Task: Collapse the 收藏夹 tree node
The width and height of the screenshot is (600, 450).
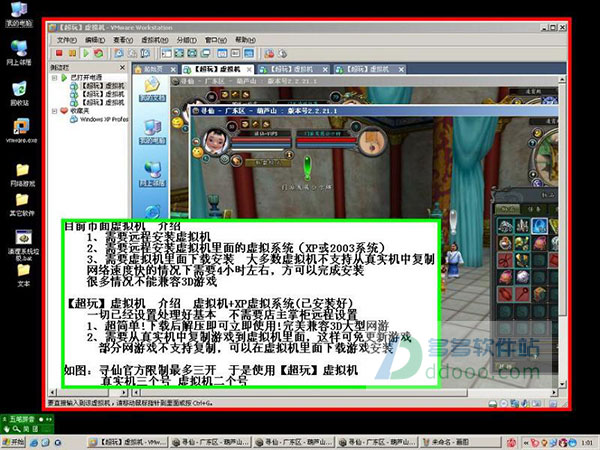Action: click(x=54, y=111)
